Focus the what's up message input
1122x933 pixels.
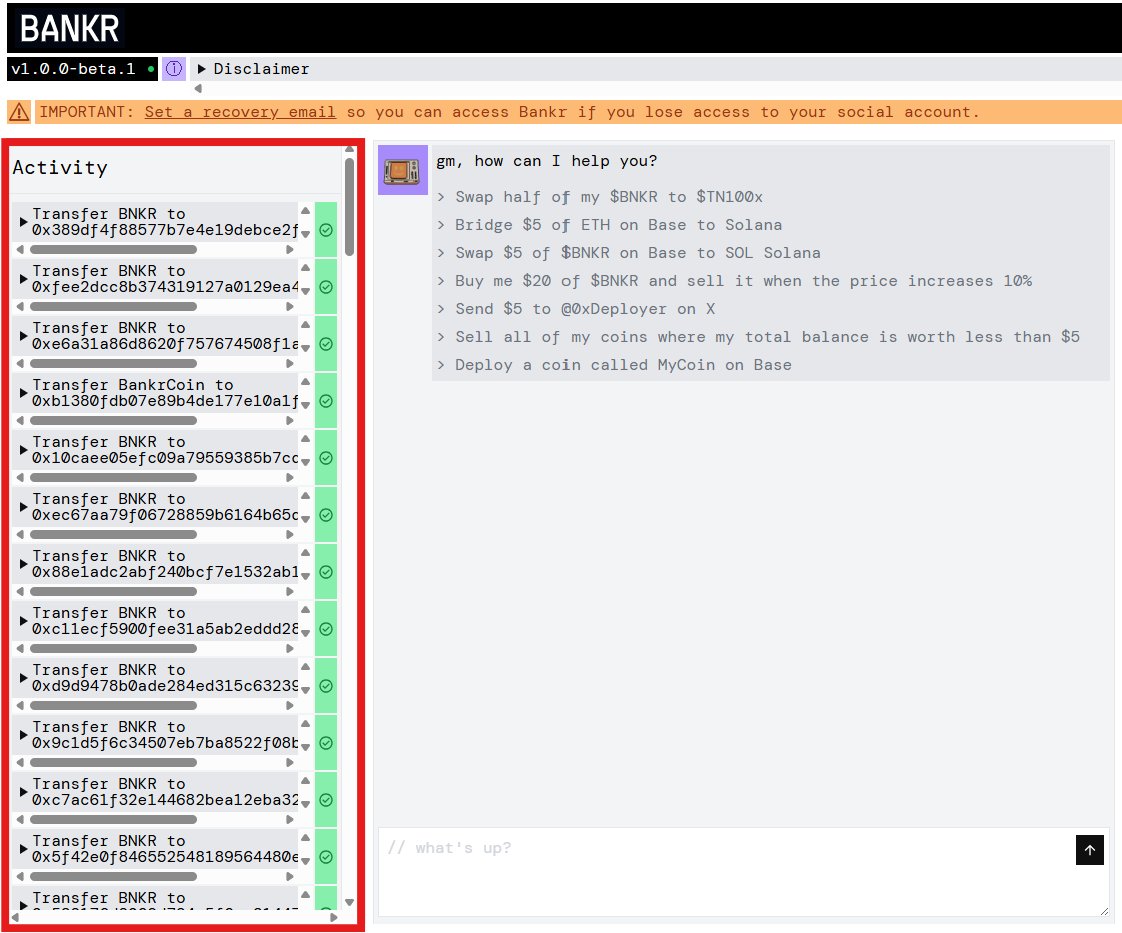pyautogui.click(x=743, y=872)
